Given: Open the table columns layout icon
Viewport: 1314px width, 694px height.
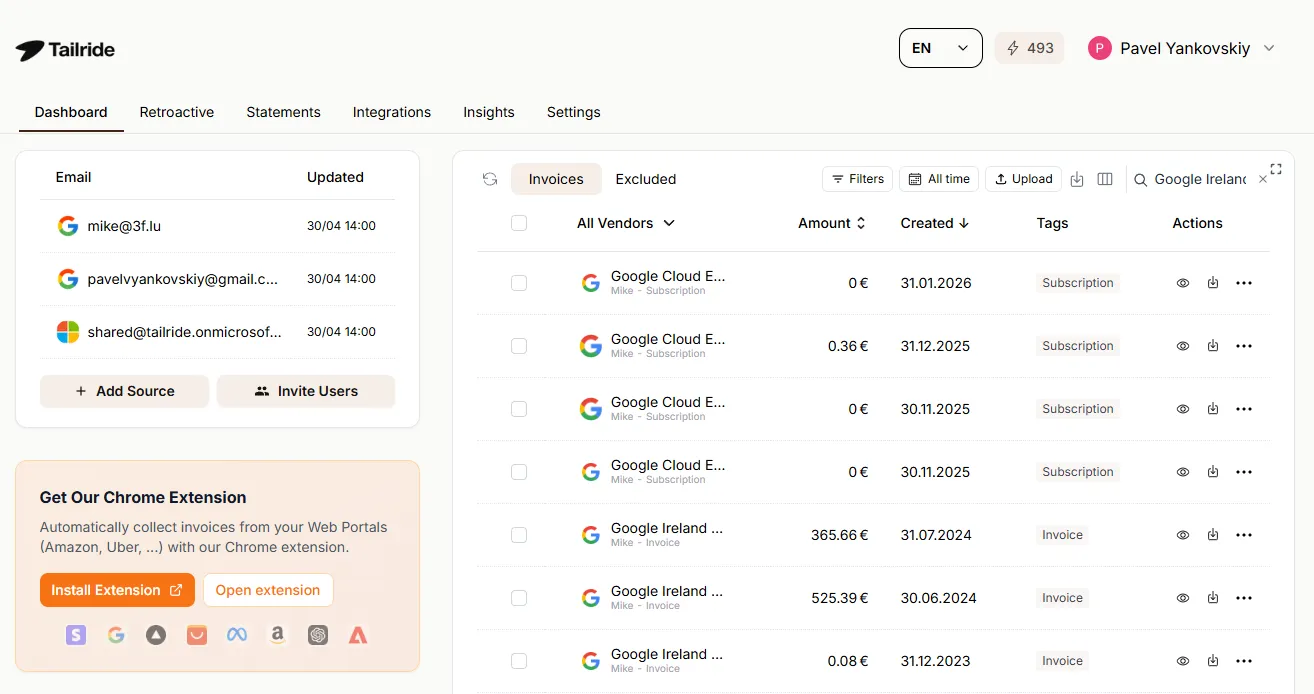Looking at the screenshot, I should 1105,179.
